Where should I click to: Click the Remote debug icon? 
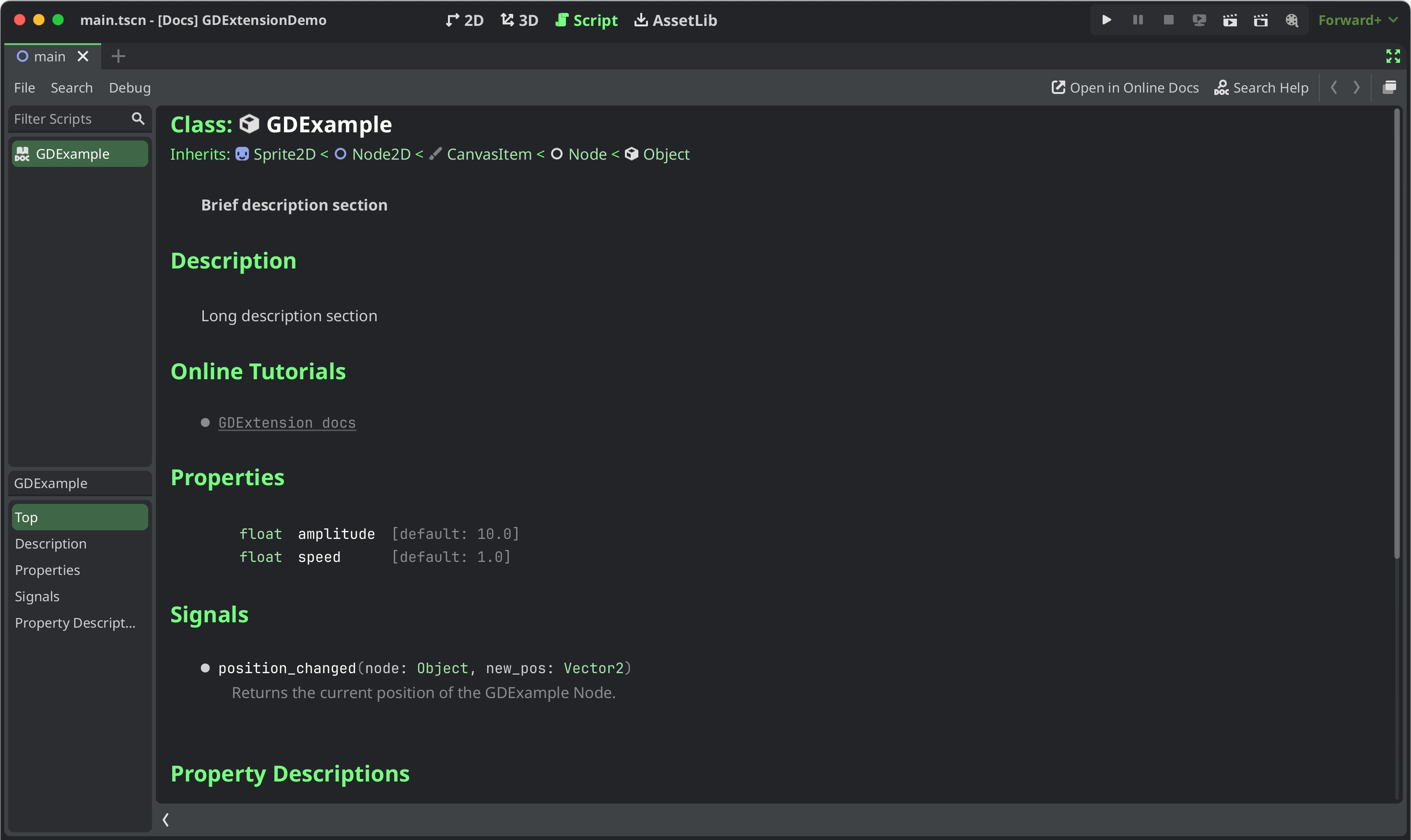pos(1200,19)
